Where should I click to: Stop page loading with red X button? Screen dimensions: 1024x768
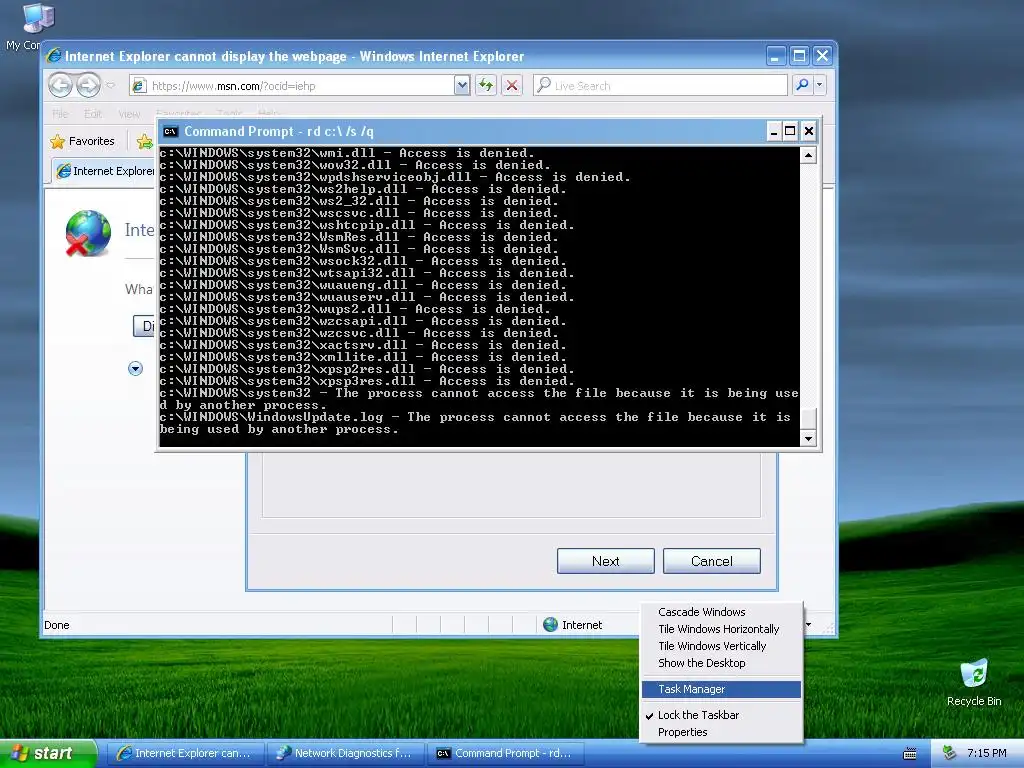pos(512,85)
